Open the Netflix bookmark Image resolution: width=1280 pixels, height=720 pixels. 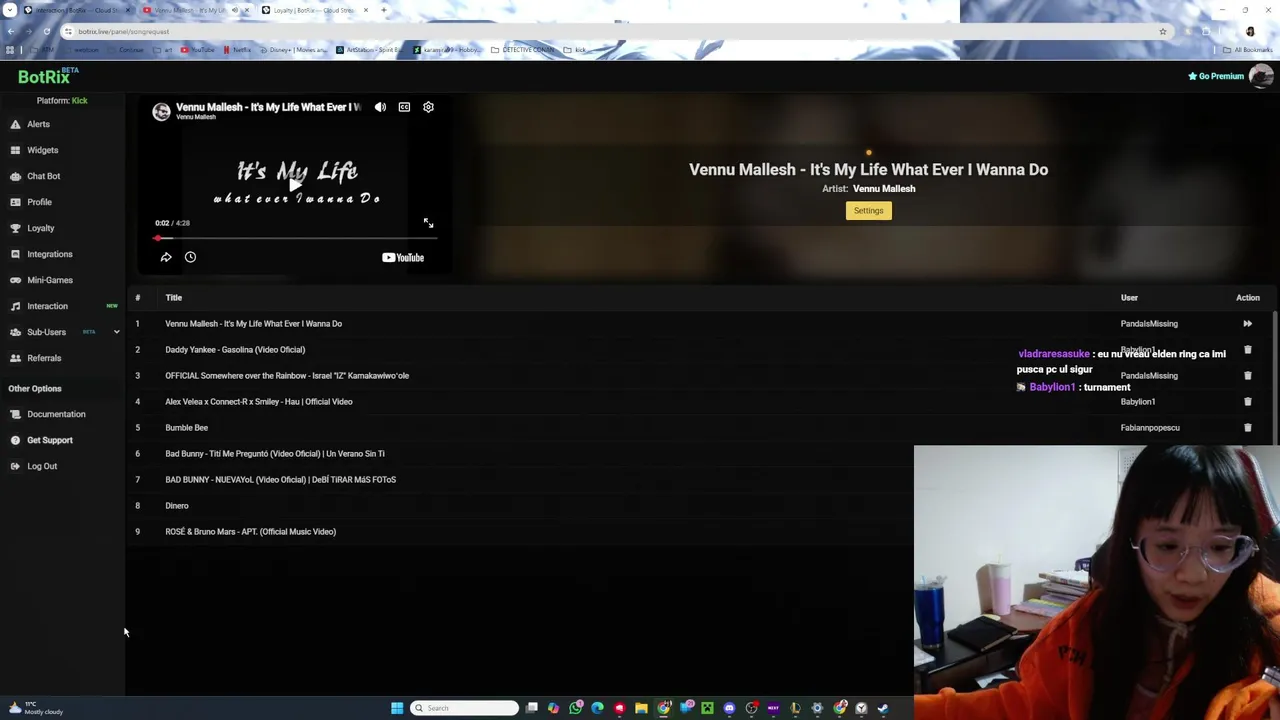[x=238, y=50]
